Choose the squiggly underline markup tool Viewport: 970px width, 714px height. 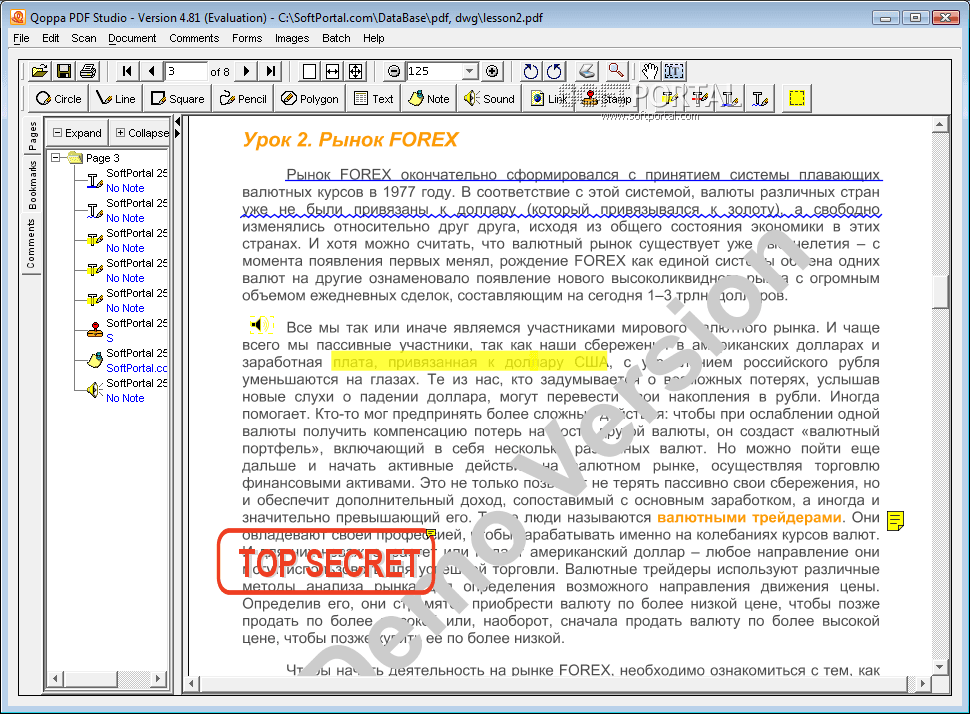[x=760, y=98]
